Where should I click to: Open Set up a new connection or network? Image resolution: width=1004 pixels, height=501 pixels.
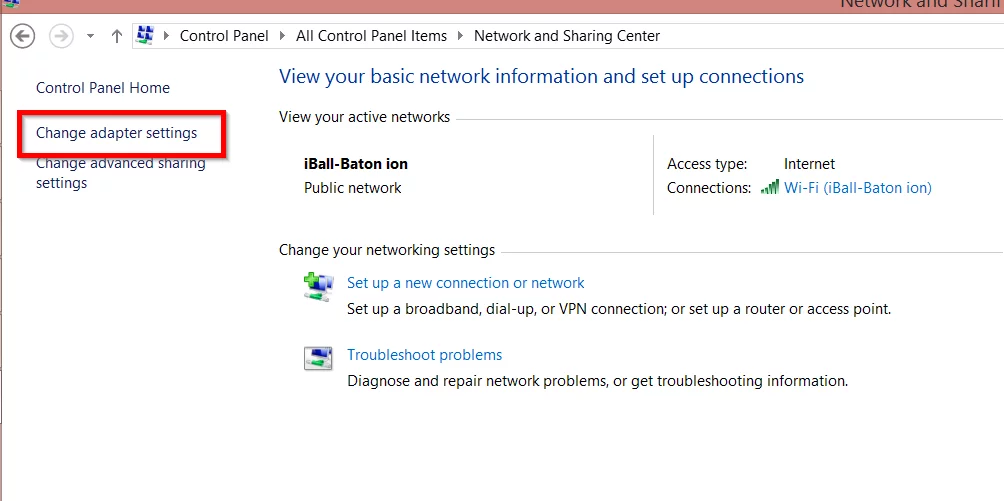(466, 283)
